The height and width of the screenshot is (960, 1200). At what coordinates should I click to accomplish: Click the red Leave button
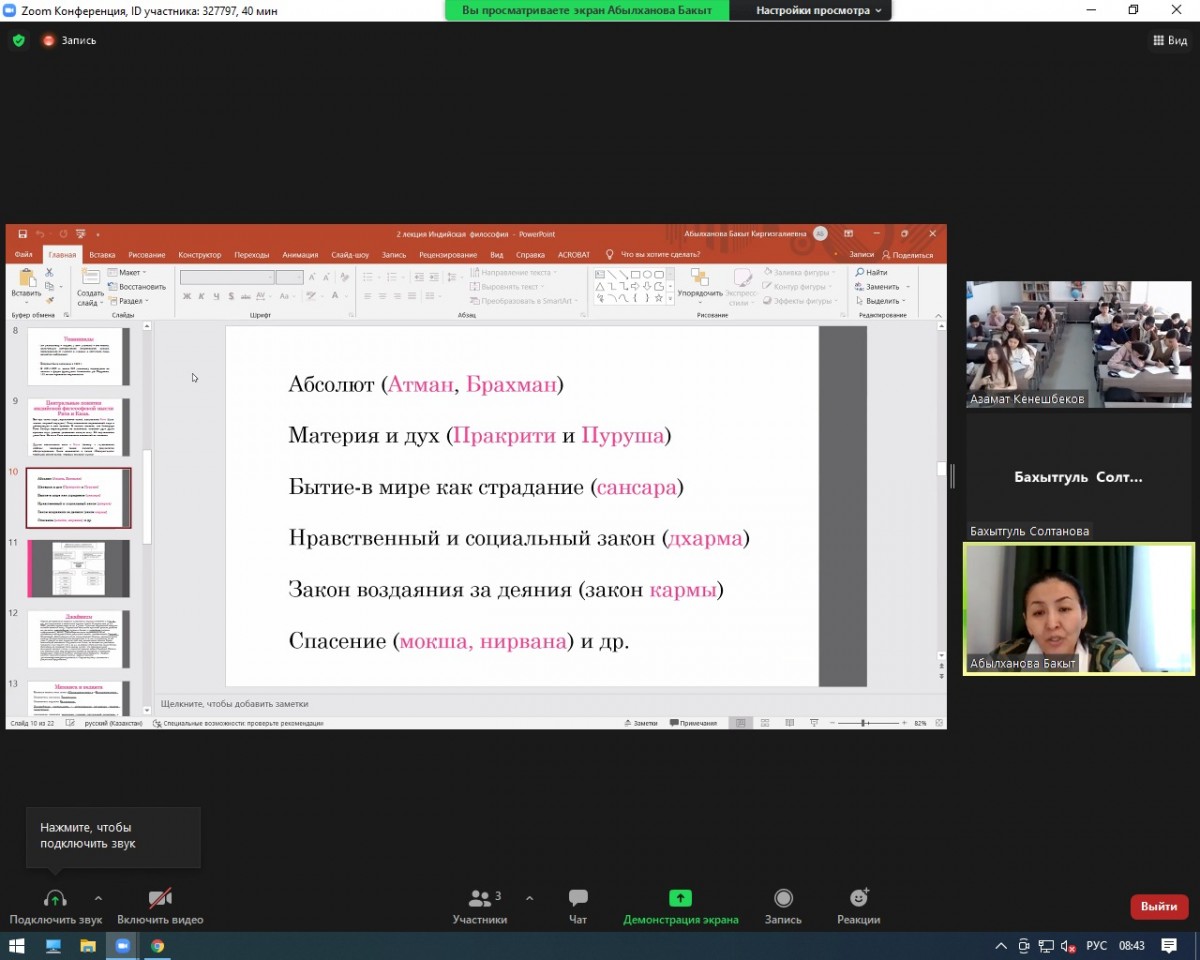(1158, 907)
